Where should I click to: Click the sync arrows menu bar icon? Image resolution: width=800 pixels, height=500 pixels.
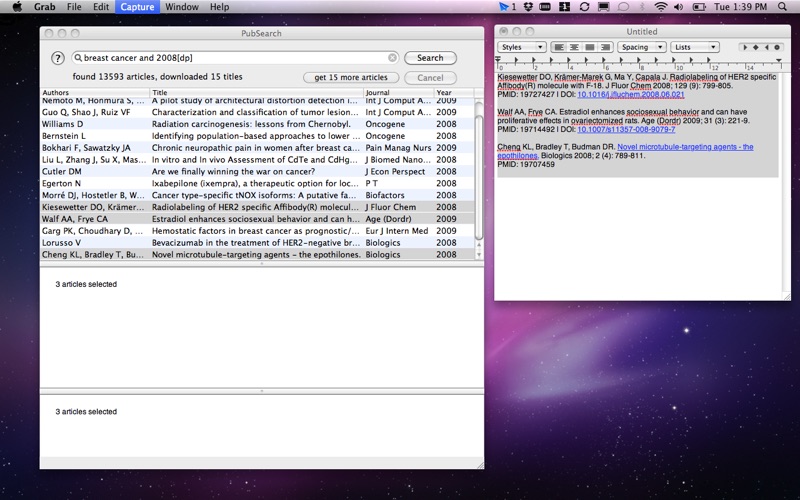click(x=584, y=7)
